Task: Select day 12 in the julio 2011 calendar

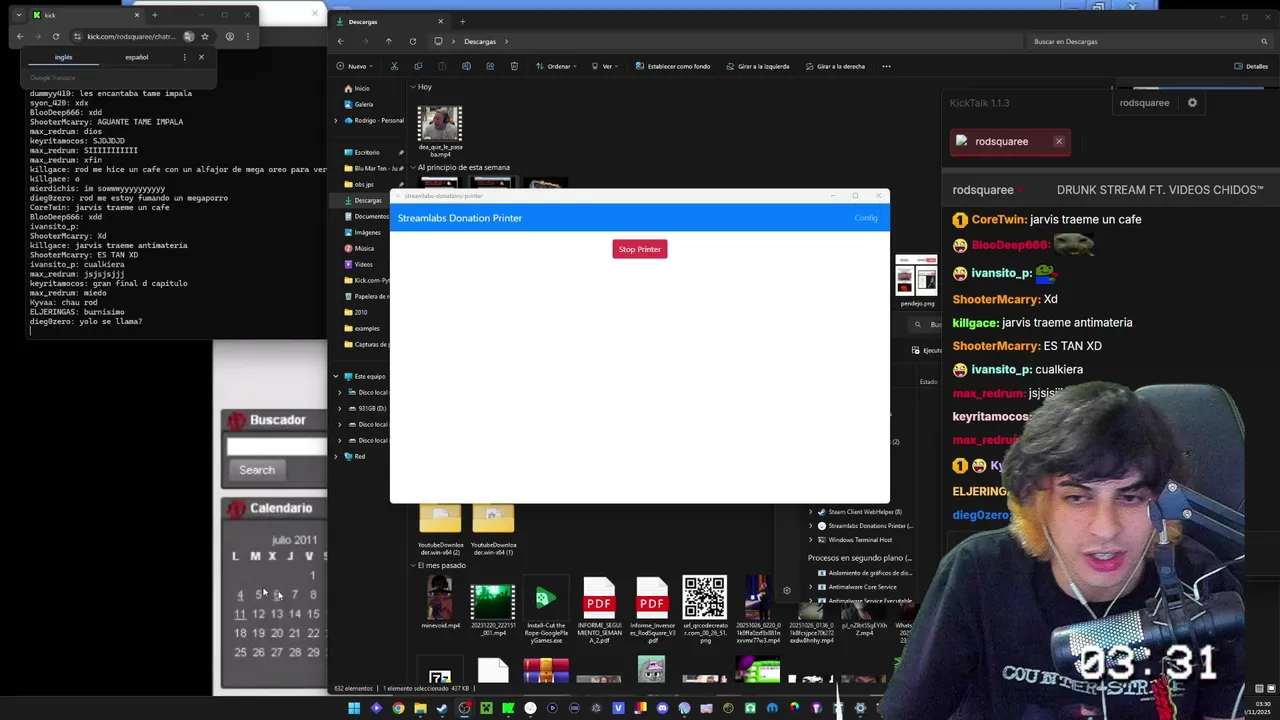Action: [x=258, y=614]
